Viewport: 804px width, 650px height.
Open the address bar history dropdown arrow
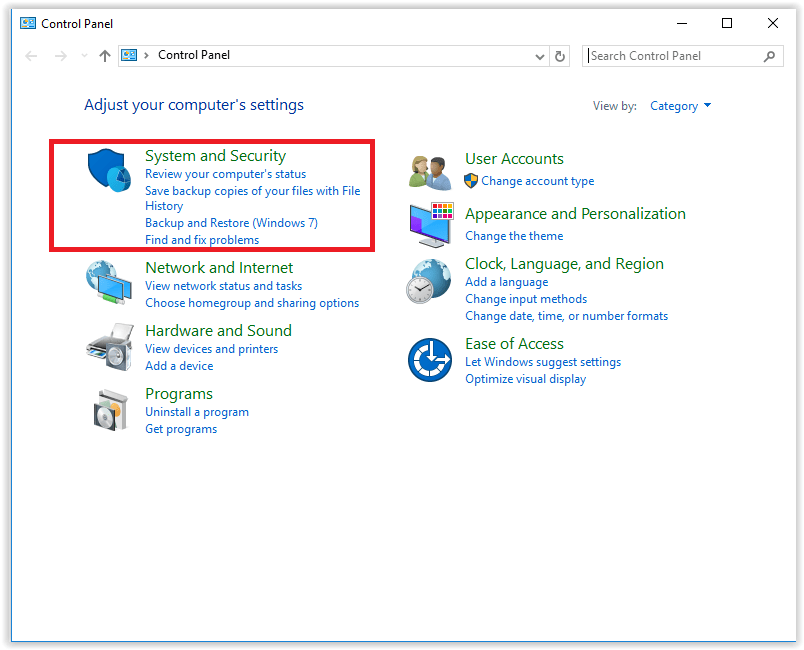(540, 56)
